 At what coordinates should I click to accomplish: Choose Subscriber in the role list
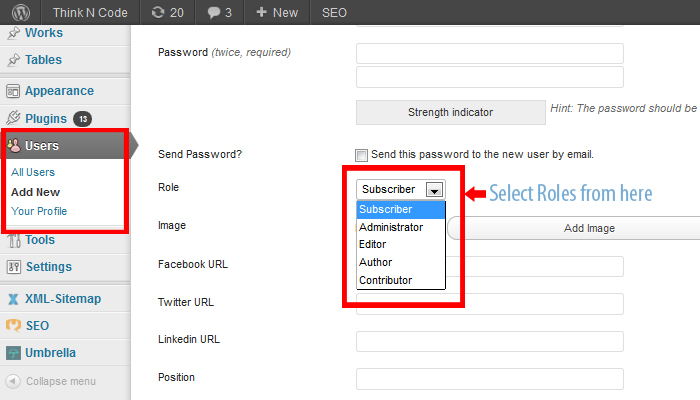point(401,209)
